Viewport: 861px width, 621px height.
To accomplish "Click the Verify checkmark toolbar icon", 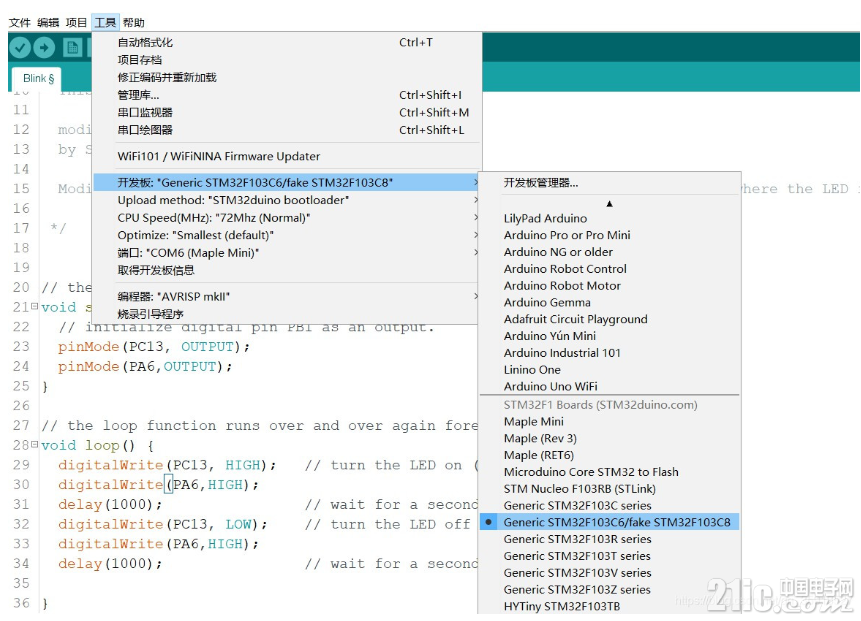I will click(20, 48).
